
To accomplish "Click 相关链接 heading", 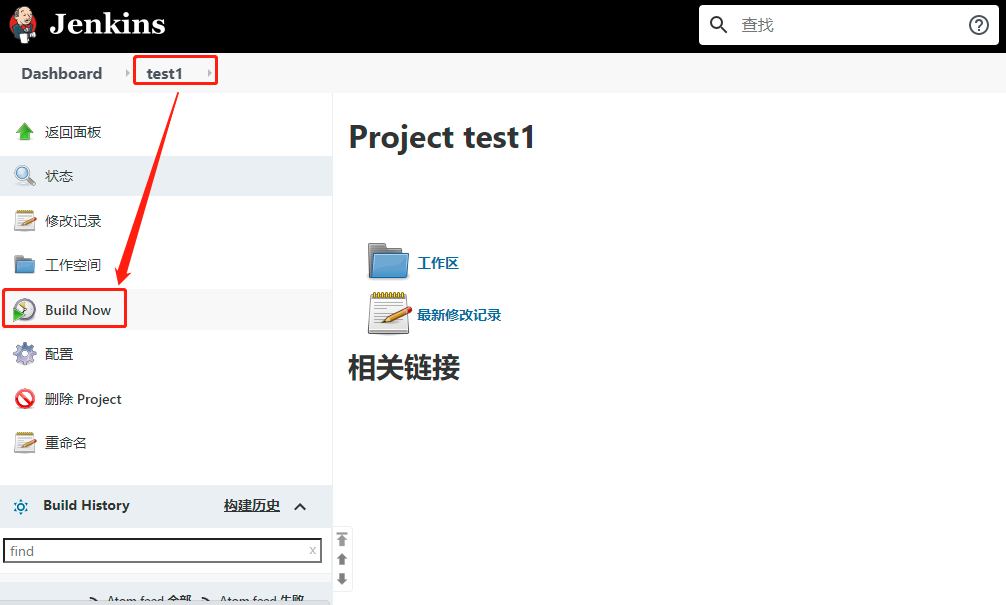I will 404,368.
